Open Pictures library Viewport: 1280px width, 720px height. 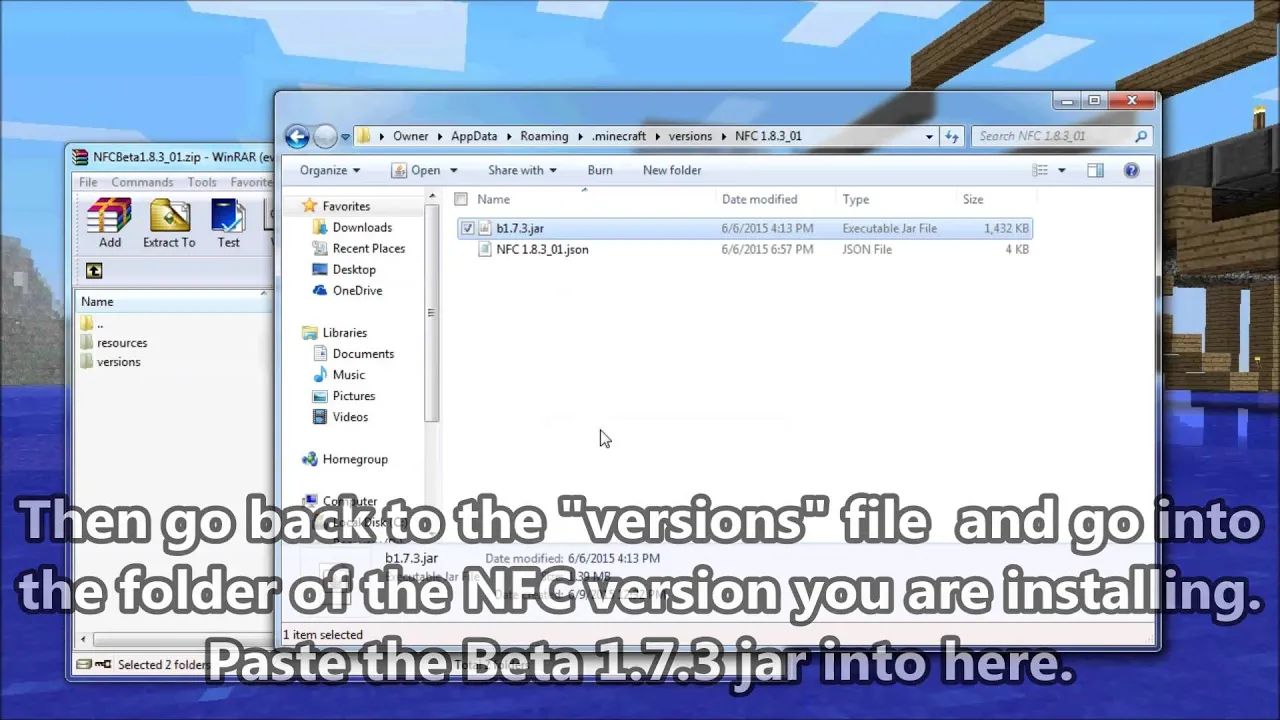(x=354, y=395)
